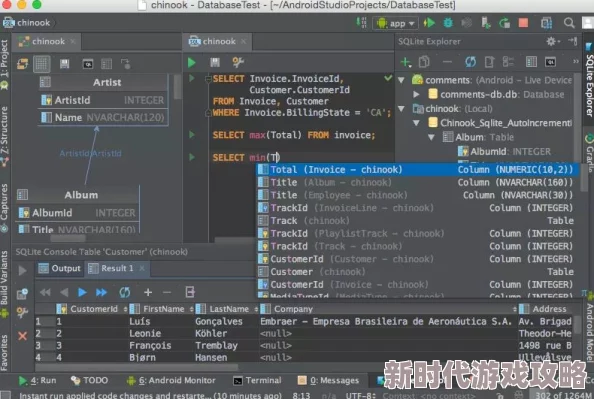Click the search magnifier in main toolbar
The image size is (594, 399).
569,23
